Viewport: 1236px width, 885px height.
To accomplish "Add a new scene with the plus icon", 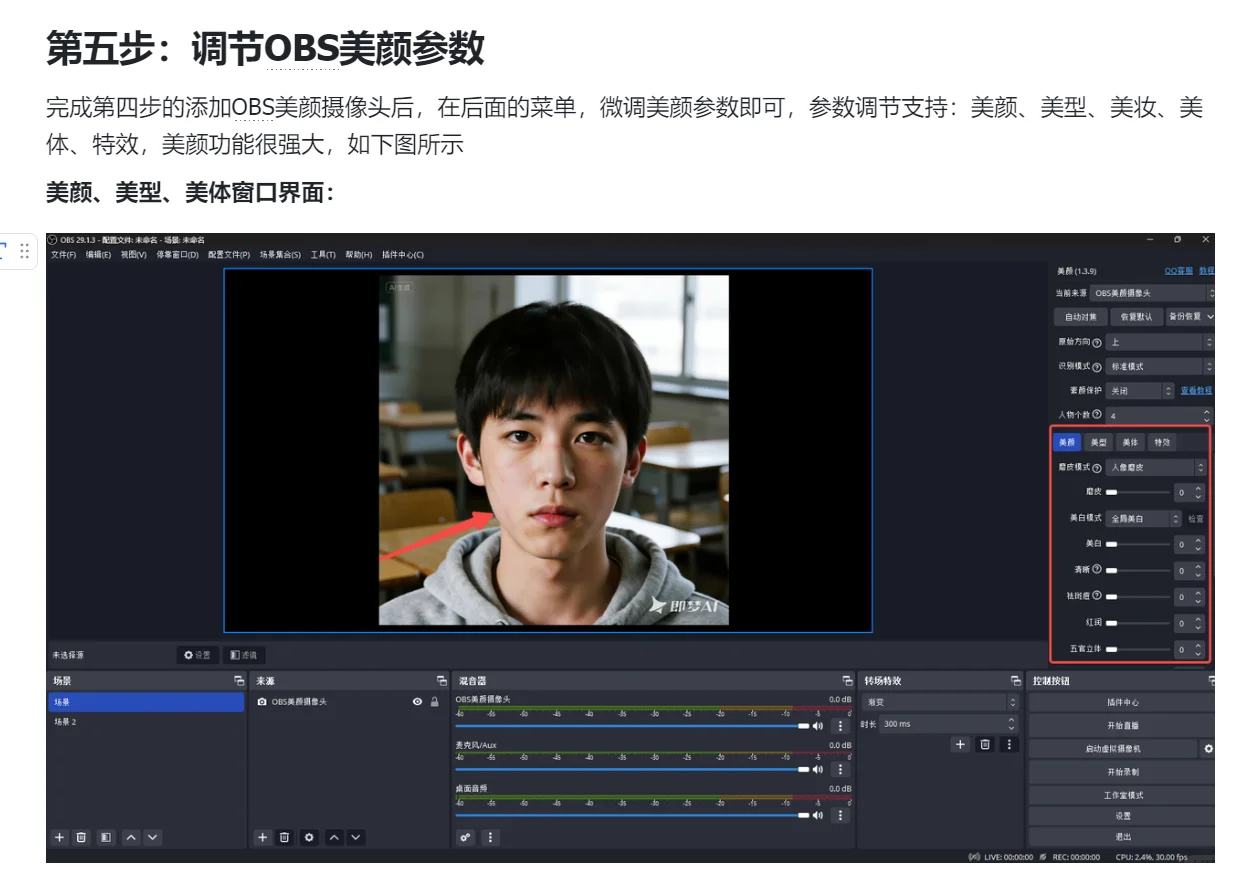I will 60,837.
